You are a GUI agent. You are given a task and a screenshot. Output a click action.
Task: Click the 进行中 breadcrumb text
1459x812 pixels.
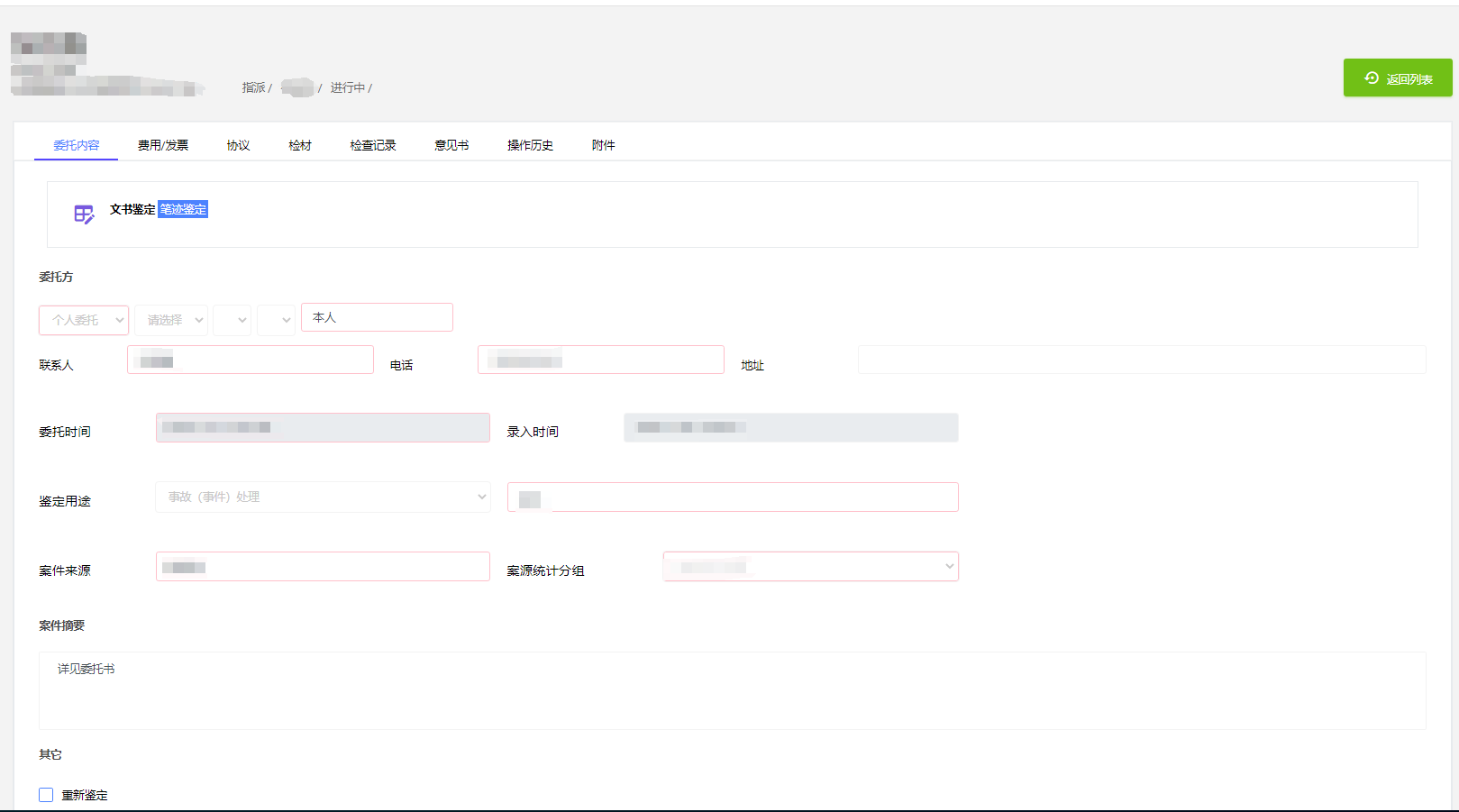click(348, 87)
